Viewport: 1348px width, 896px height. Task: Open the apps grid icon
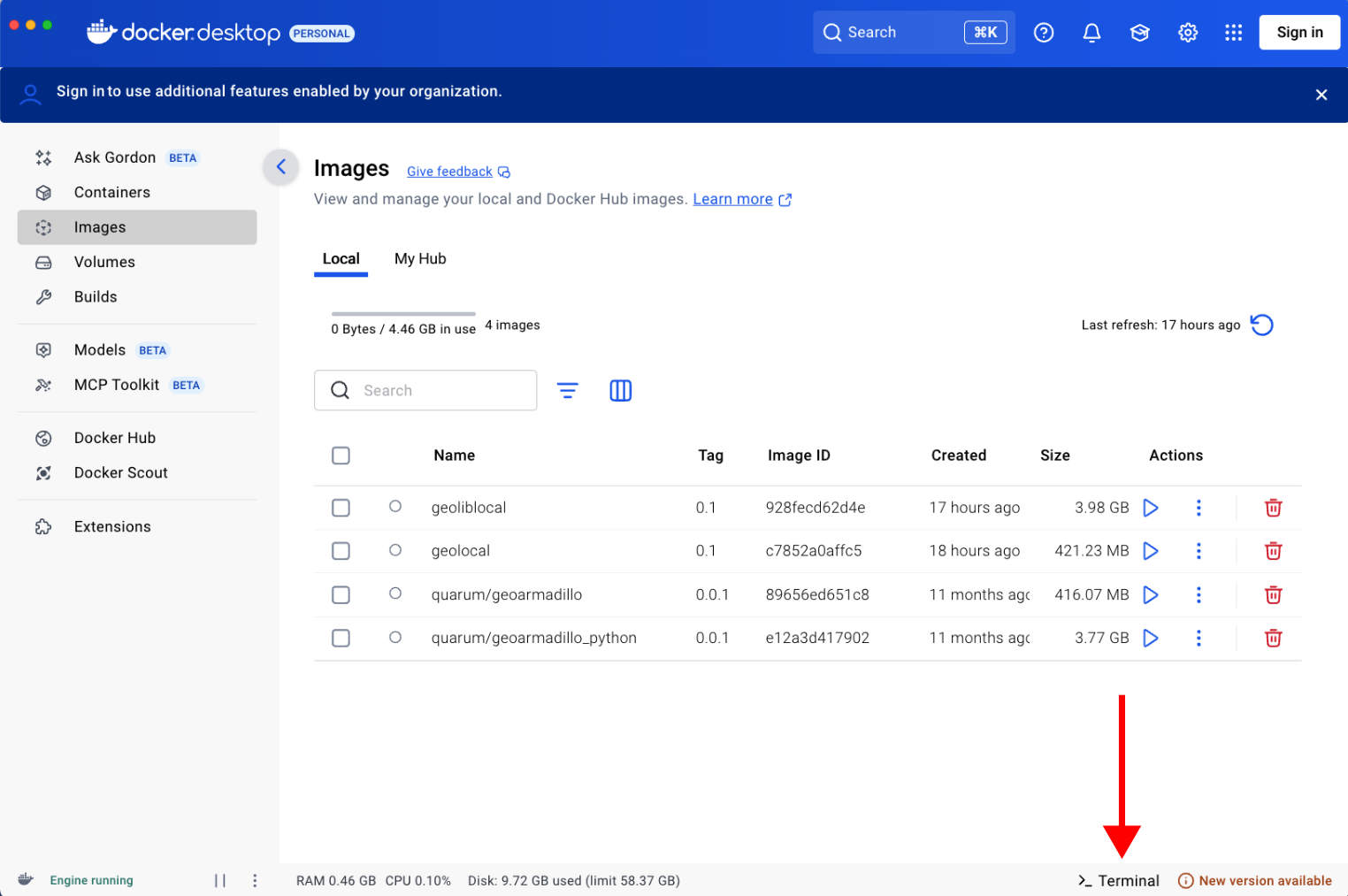point(1233,33)
